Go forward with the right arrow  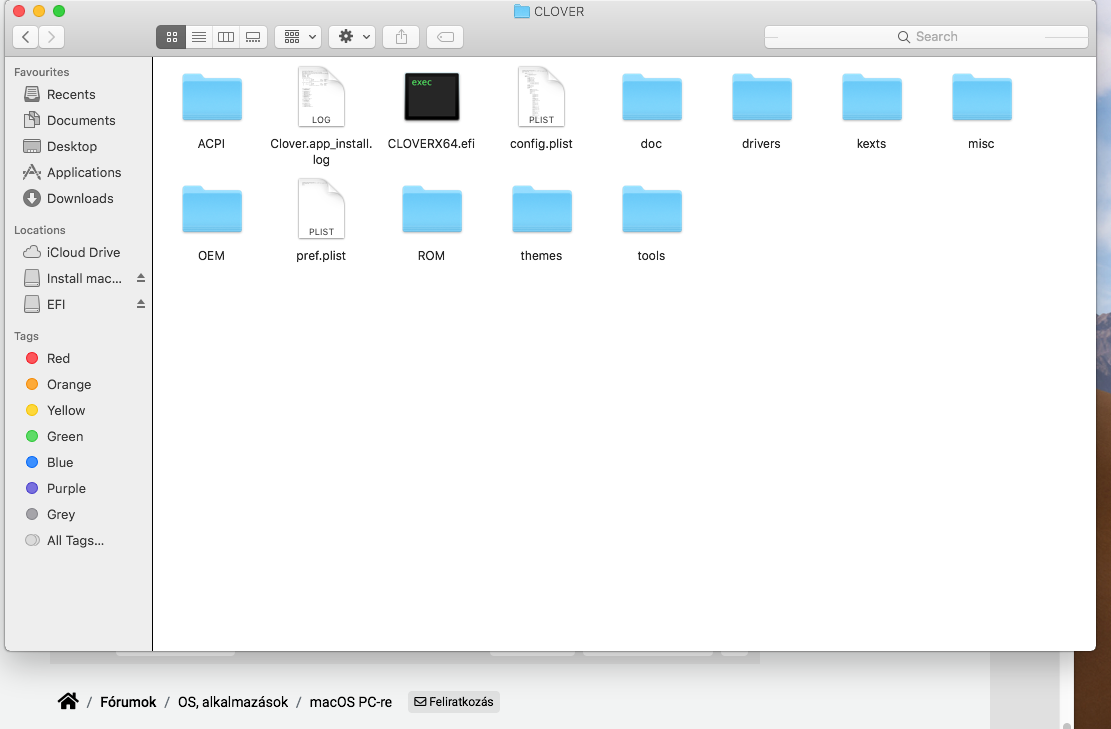point(51,37)
